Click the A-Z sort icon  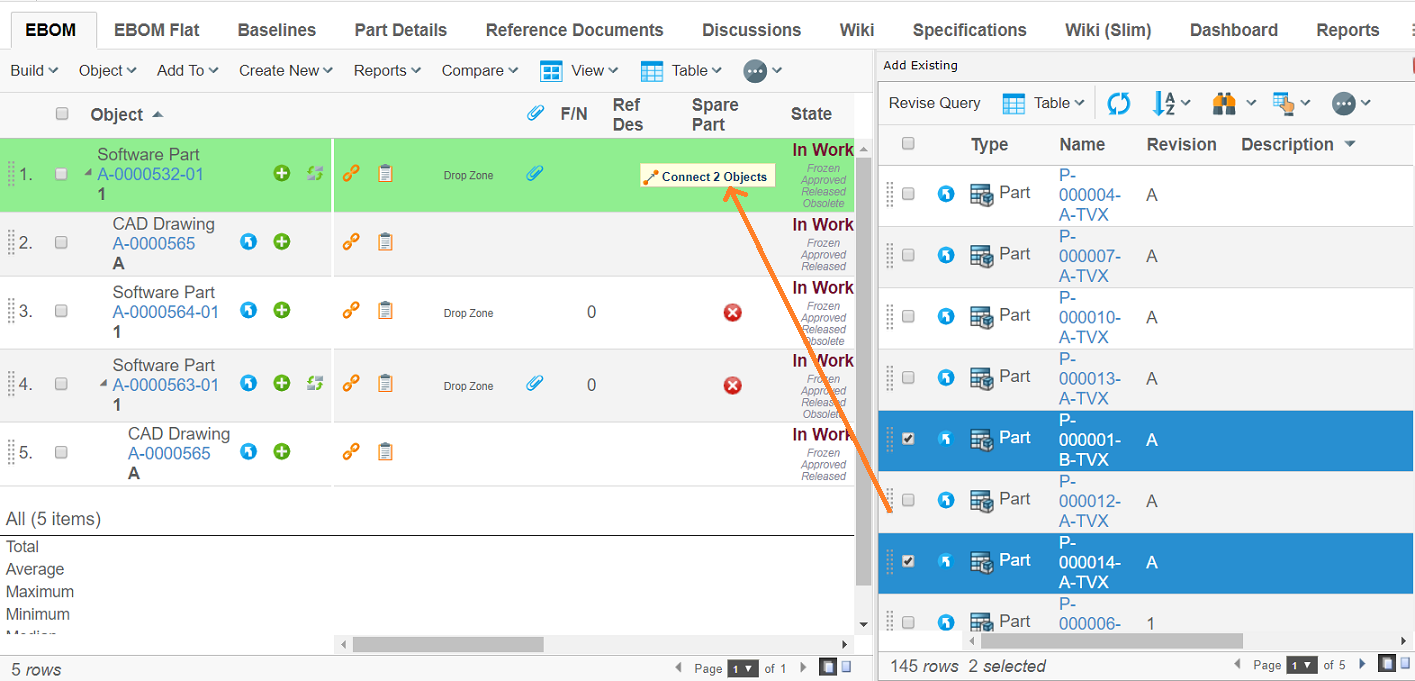click(x=1164, y=103)
